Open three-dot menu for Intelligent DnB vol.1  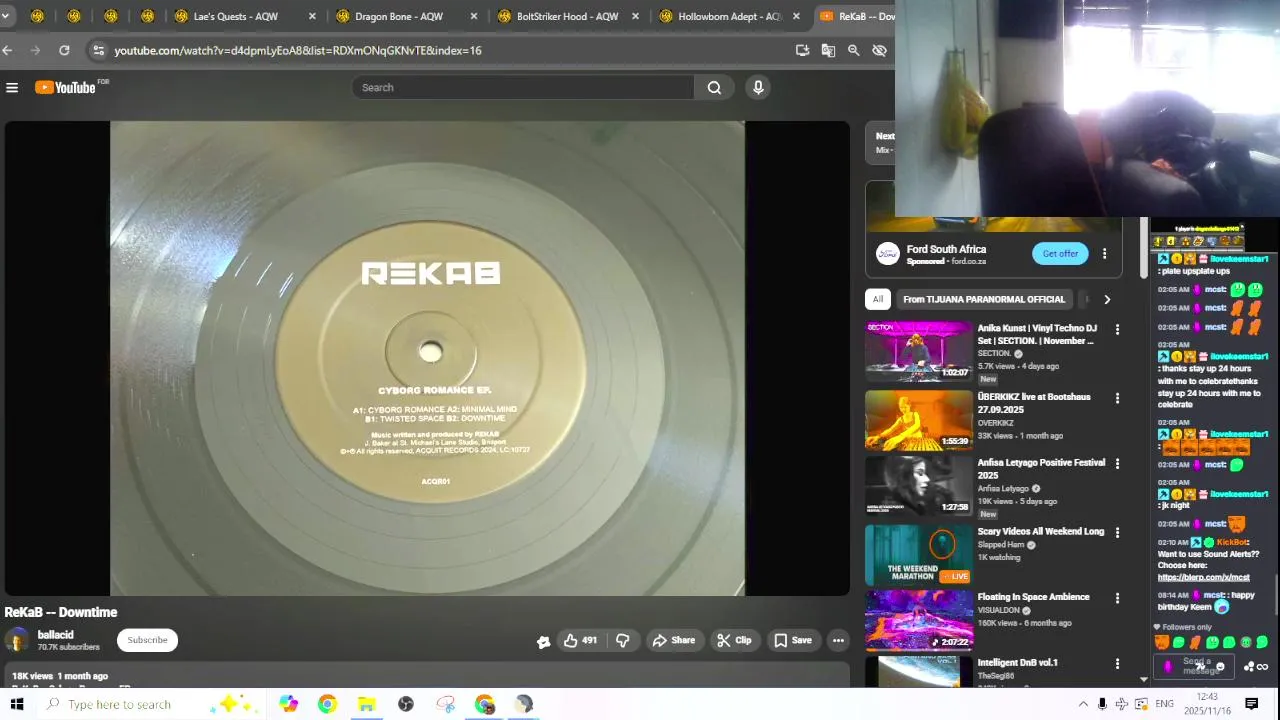pyautogui.click(x=1117, y=664)
